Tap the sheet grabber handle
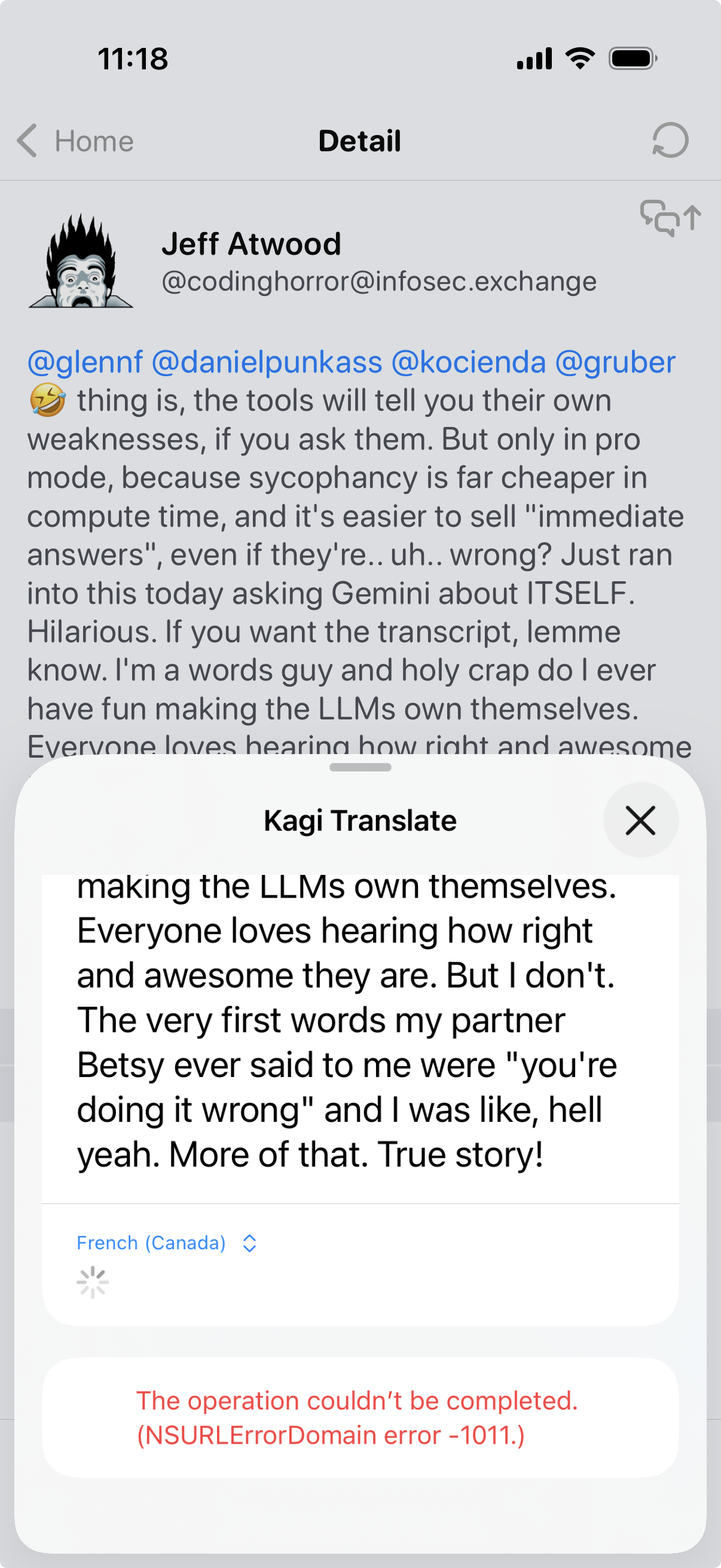This screenshot has height=1568, width=721. tap(360, 768)
